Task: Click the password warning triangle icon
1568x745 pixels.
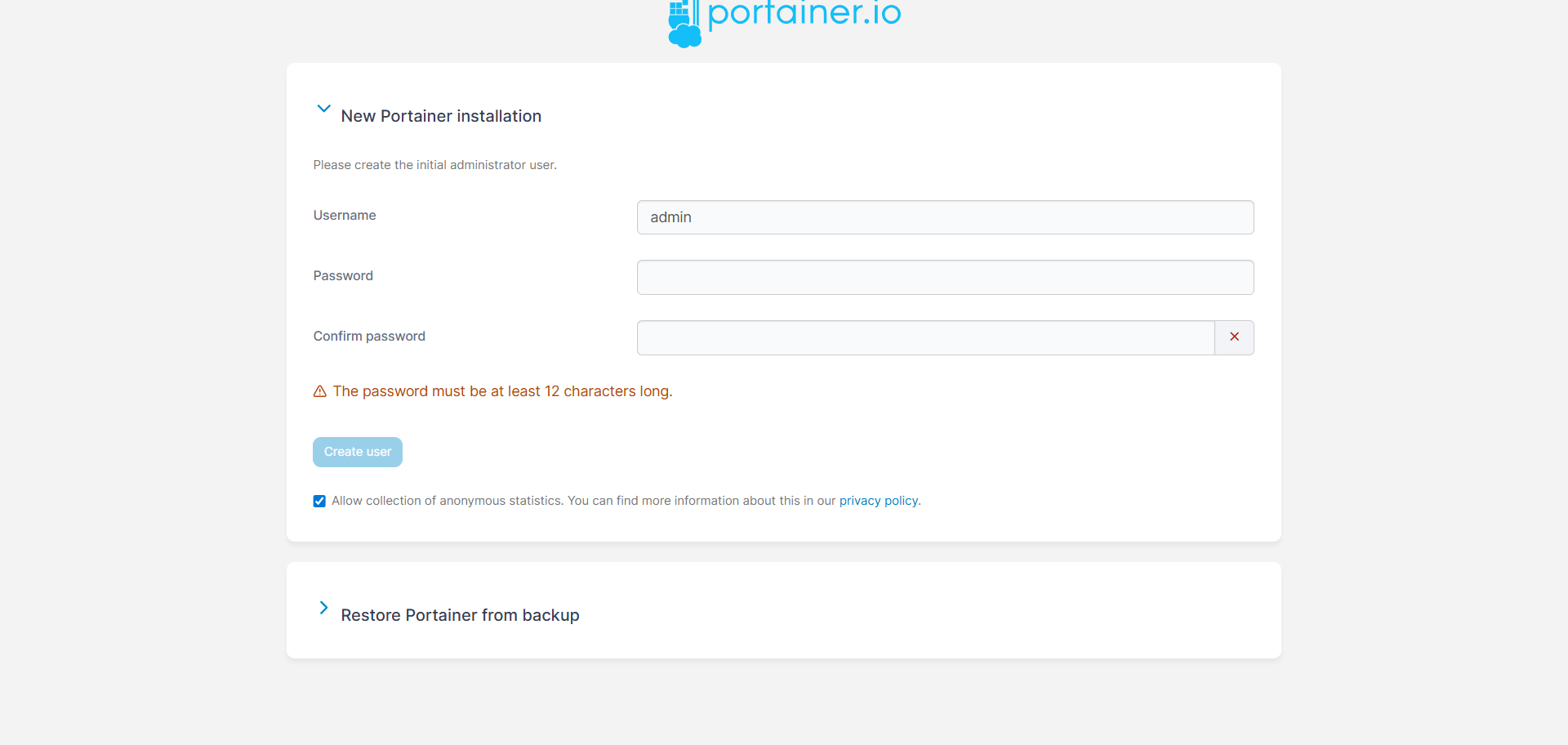Action: pyautogui.click(x=320, y=391)
